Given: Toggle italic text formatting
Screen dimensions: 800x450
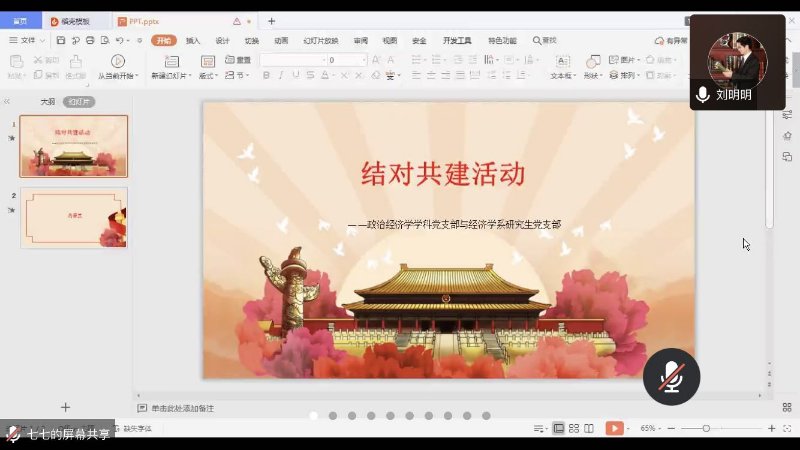Looking at the screenshot, I should click(281, 75).
